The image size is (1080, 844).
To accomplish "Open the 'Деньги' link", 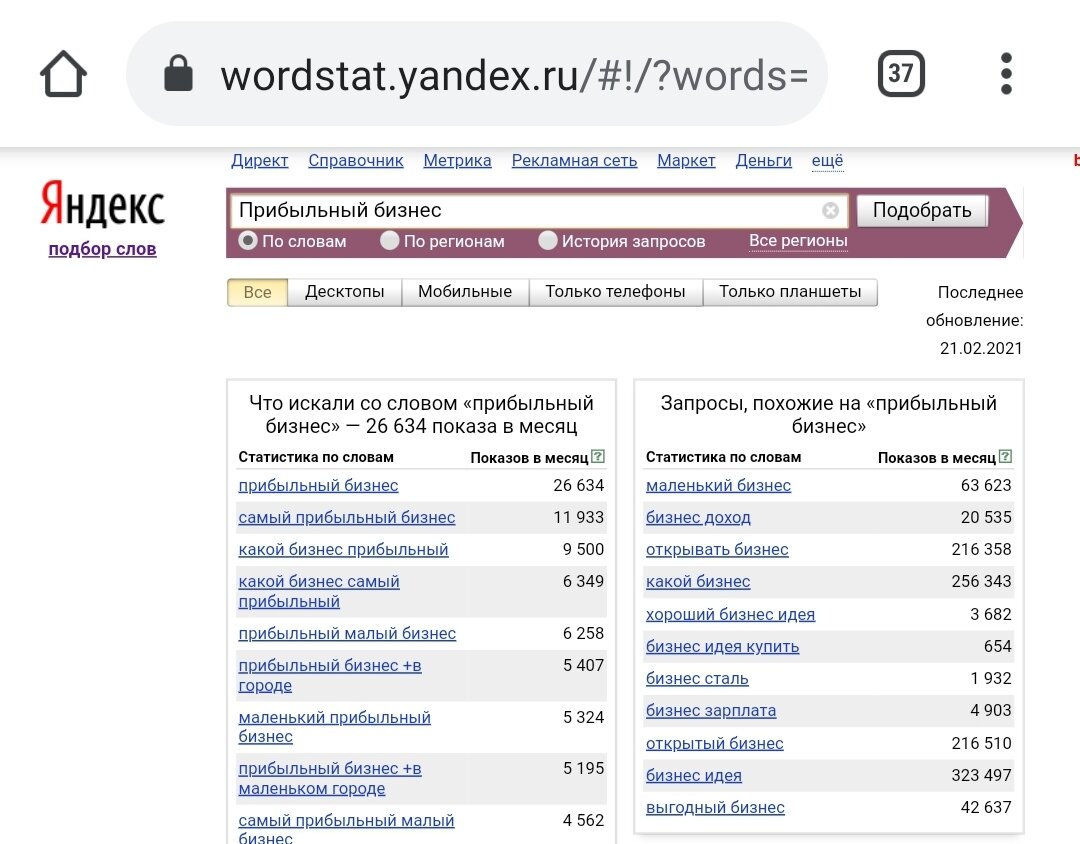I will (763, 161).
